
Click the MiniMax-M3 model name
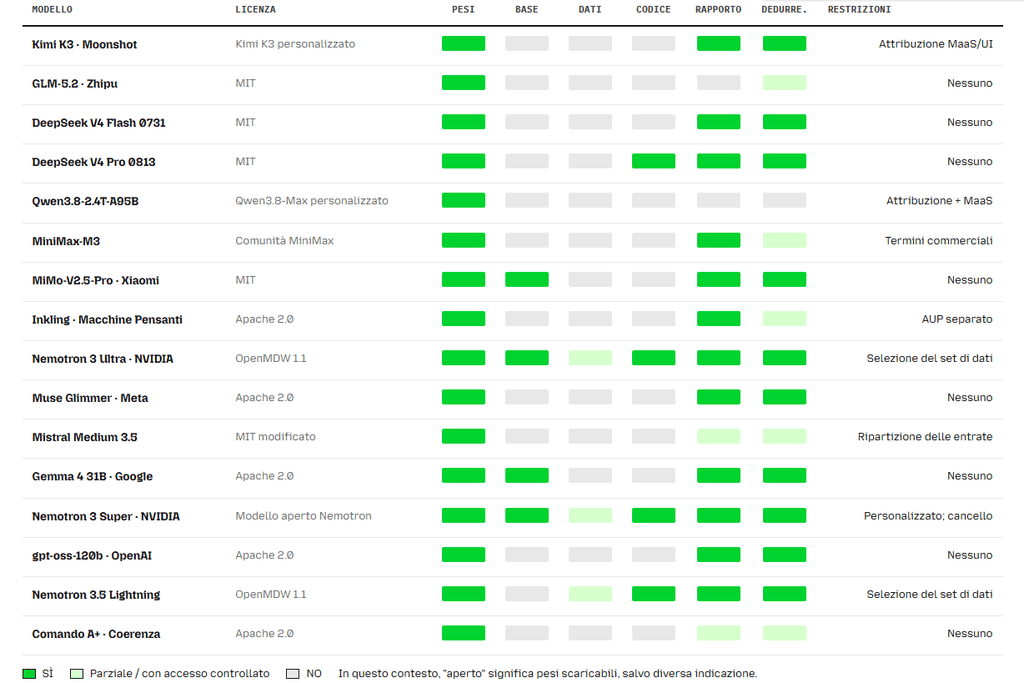(x=66, y=241)
